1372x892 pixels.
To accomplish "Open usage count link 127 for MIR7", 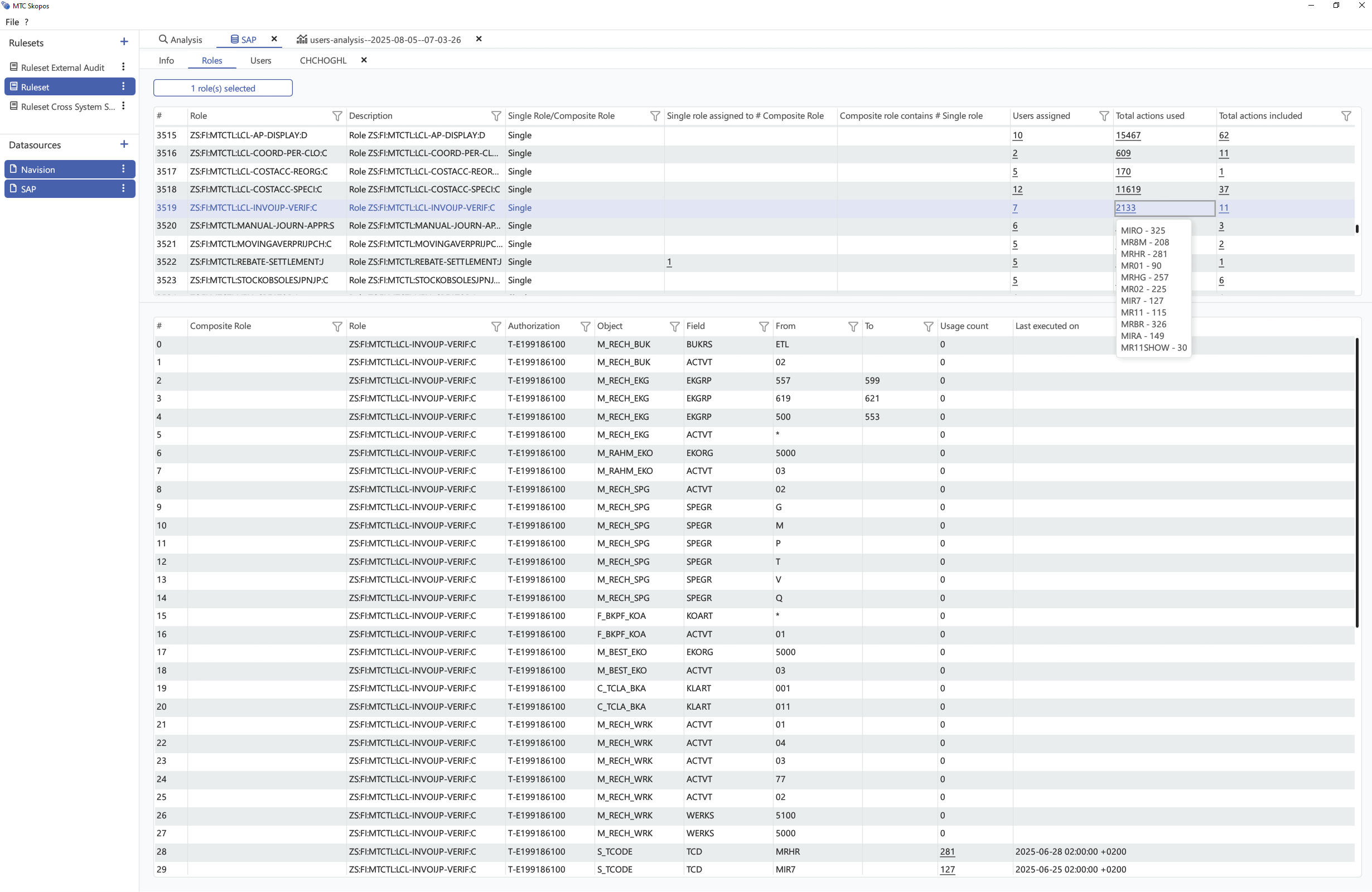I will (x=947, y=869).
